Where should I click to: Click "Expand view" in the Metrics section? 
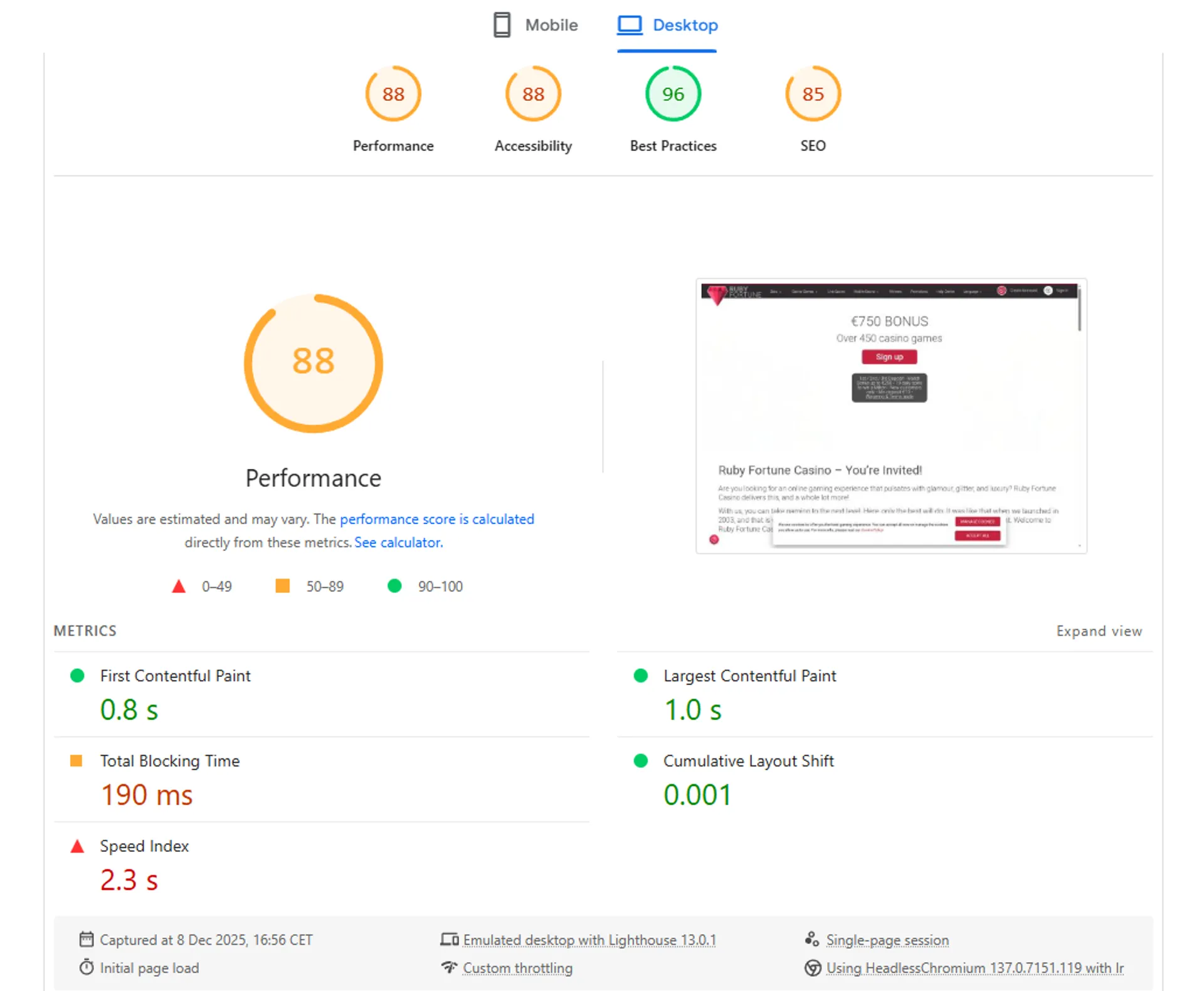click(x=1099, y=631)
